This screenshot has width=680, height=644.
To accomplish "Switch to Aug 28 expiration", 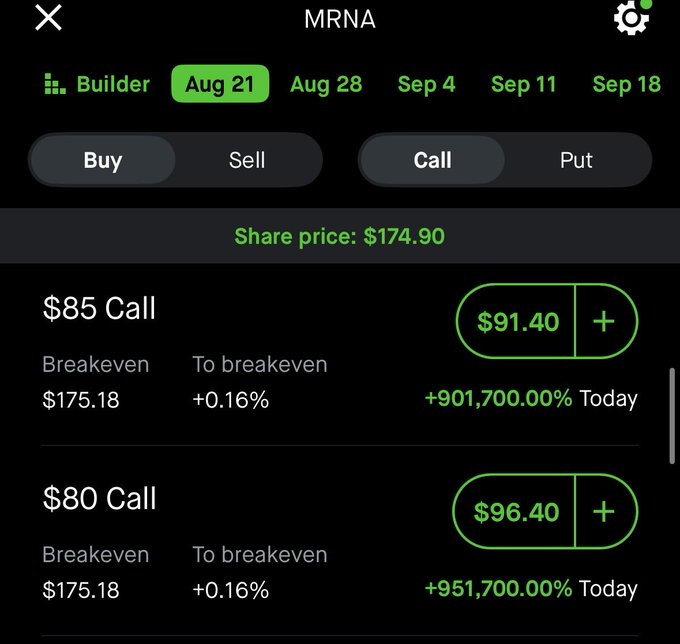I will coord(326,84).
